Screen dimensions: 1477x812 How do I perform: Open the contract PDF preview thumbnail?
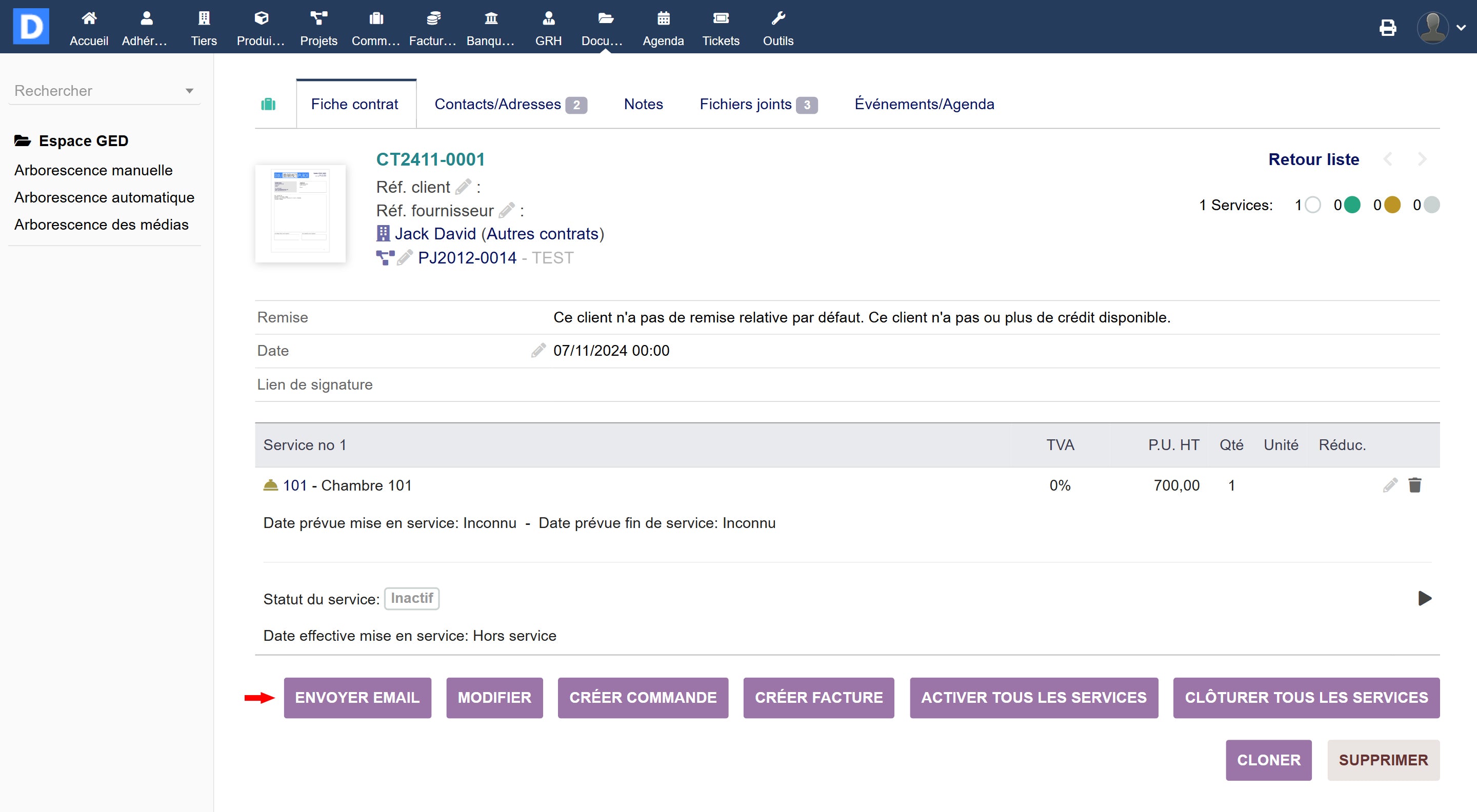(x=300, y=213)
